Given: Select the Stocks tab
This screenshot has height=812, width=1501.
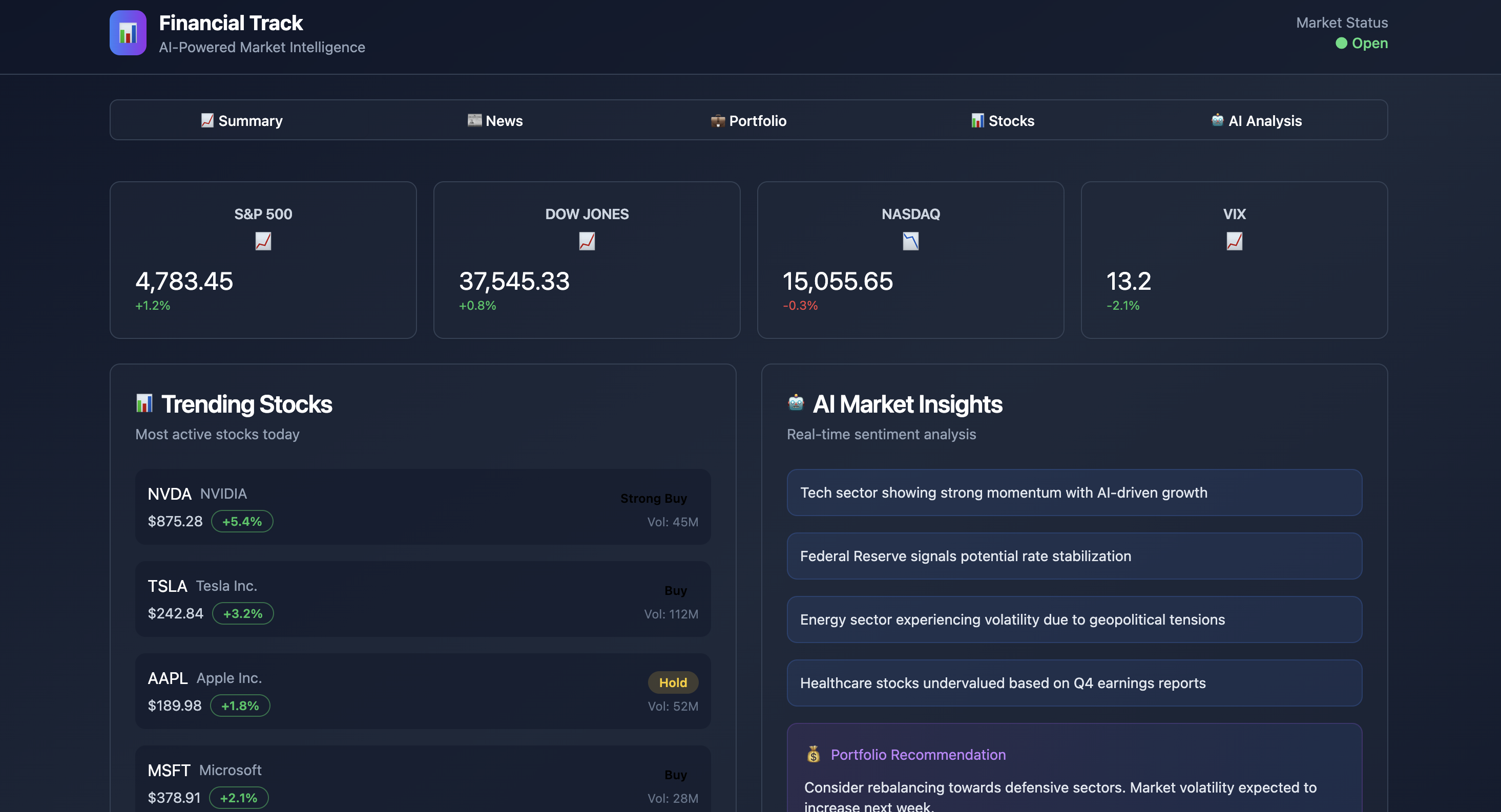Looking at the screenshot, I should [1002, 121].
